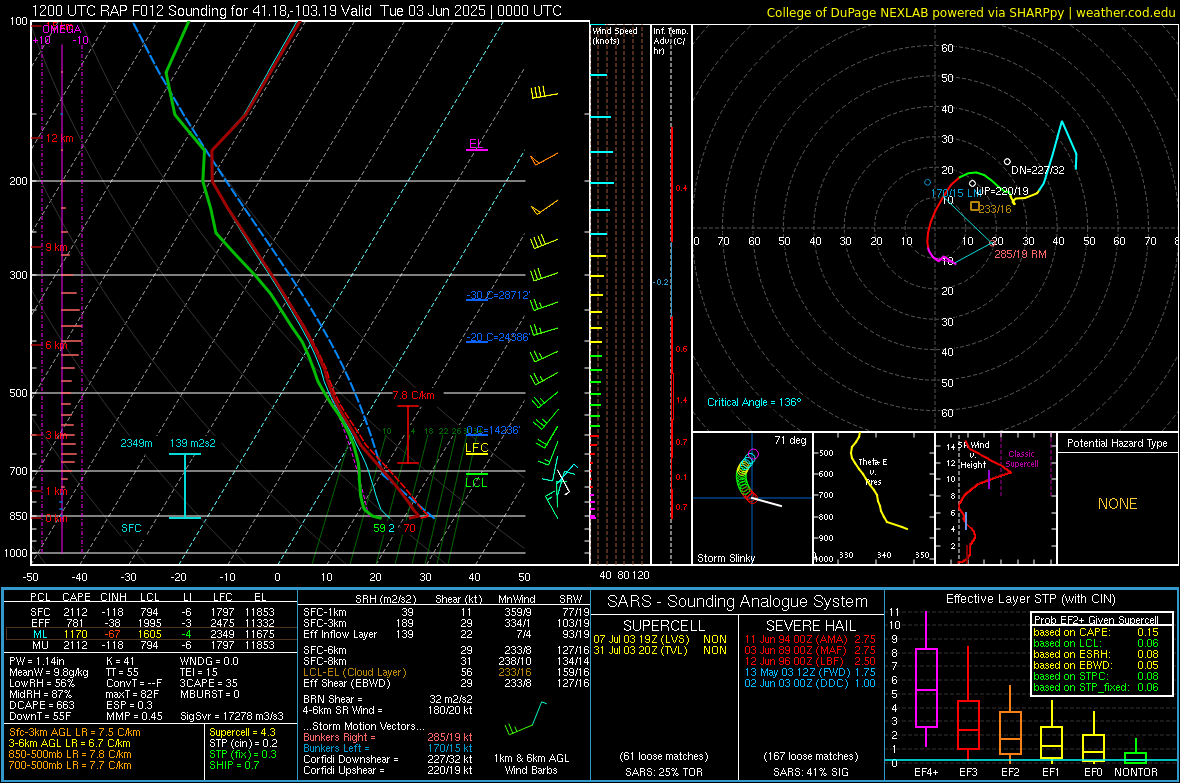Click the 139 m2s2 effective SRH label
1180x783 pixels.
point(192,443)
